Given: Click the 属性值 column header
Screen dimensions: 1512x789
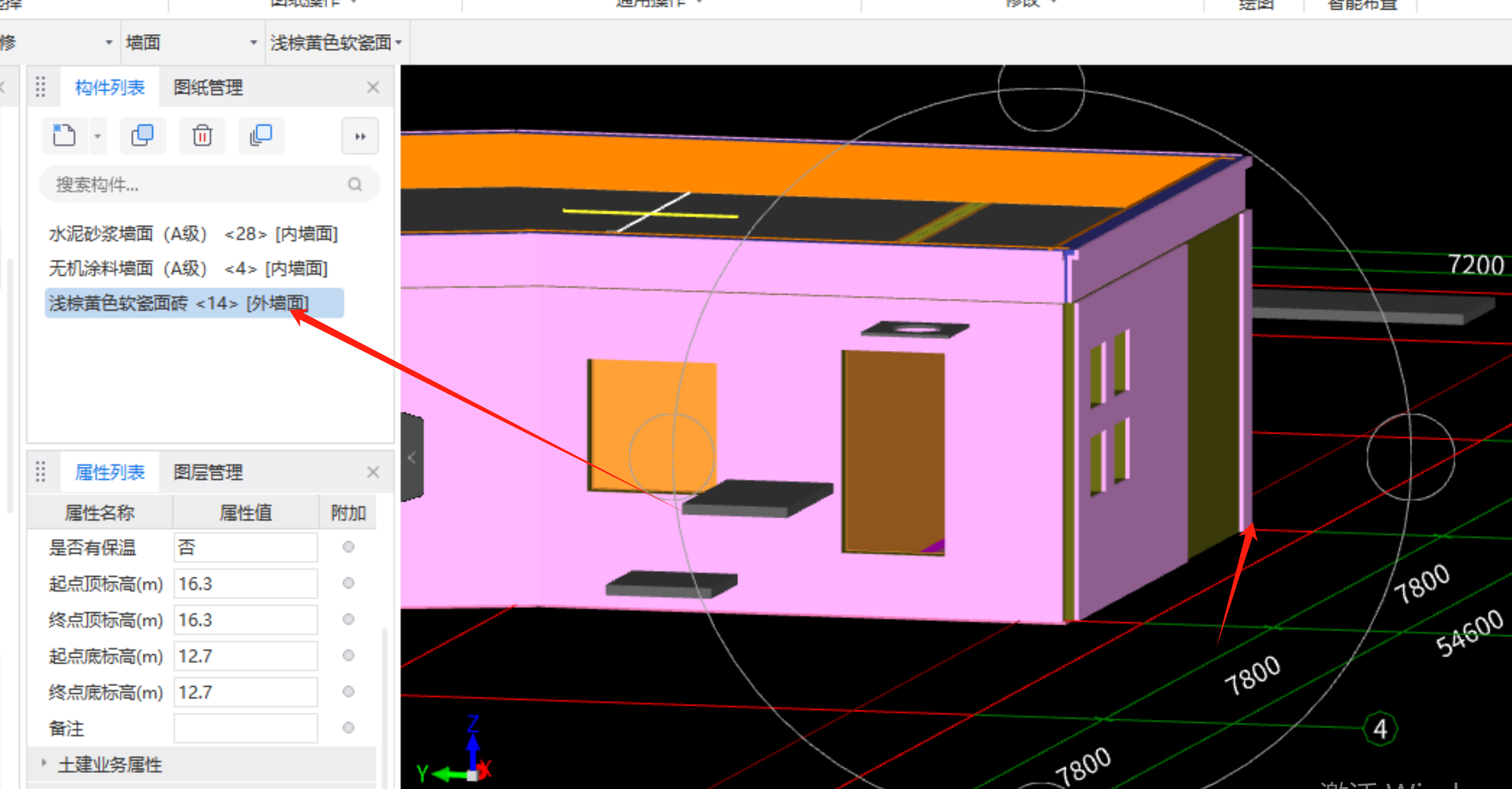Looking at the screenshot, I should [246, 512].
